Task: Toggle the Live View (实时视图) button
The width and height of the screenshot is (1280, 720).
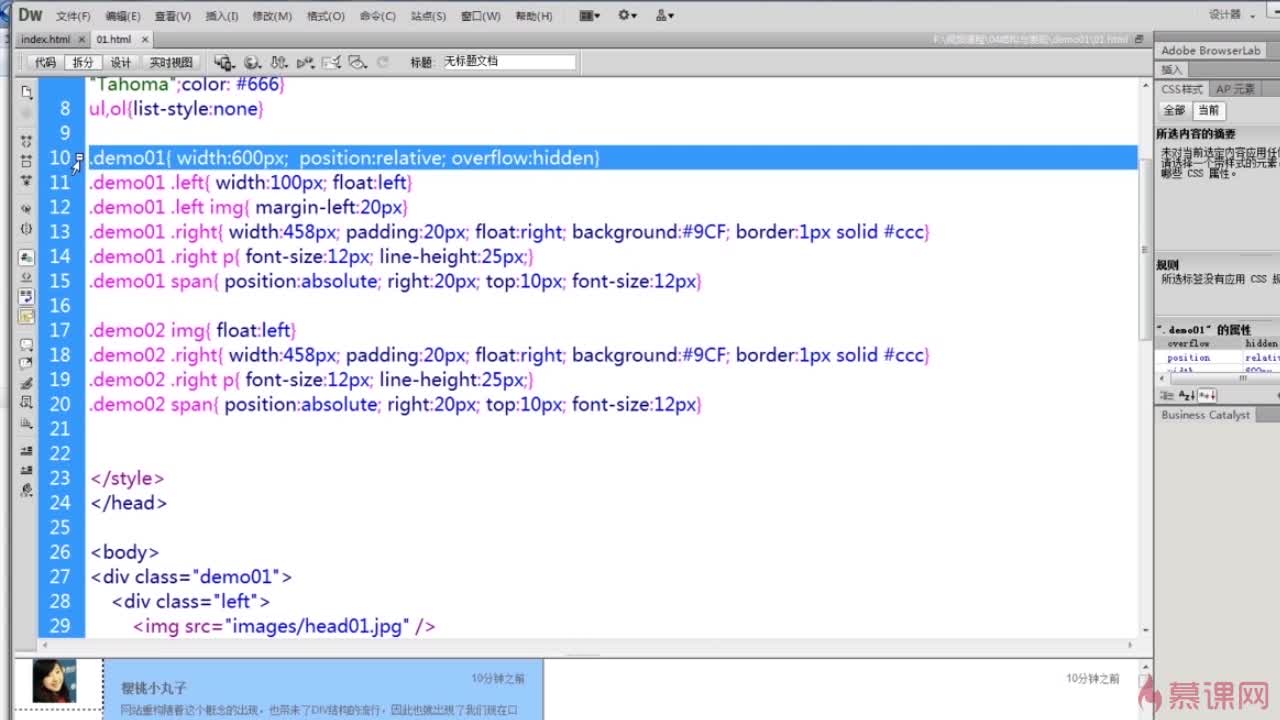Action: [x=171, y=62]
